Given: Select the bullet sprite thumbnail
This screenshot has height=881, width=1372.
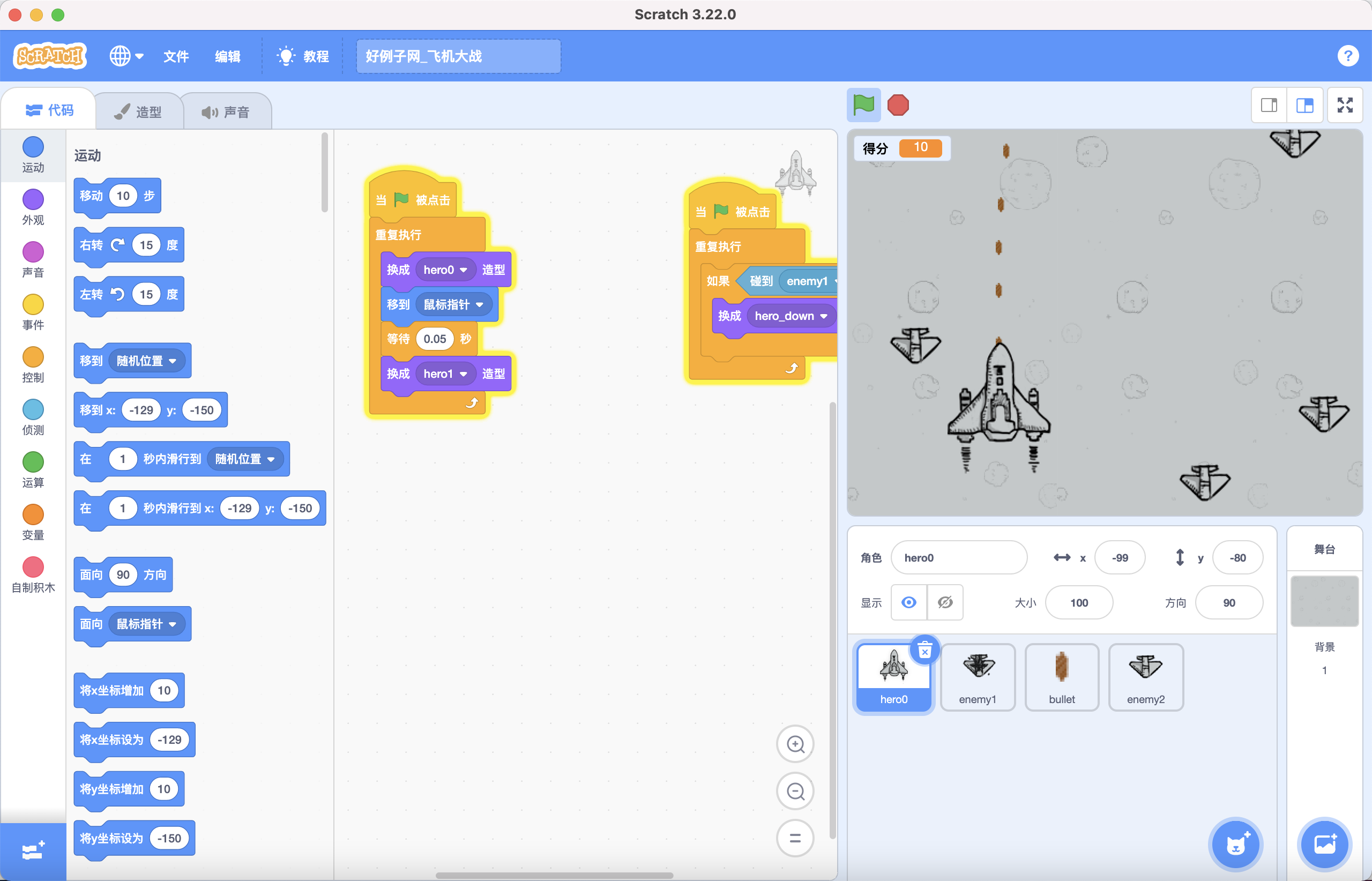Looking at the screenshot, I should [1062, 677].
